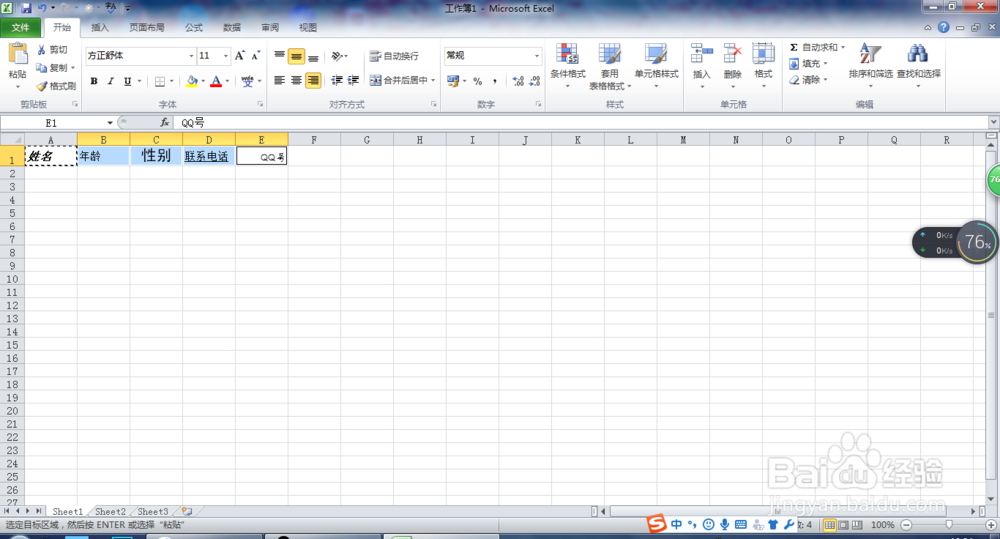Open the number format dropdown (常规)
This screenshot has height=539, width=1000.
[536, 56]
